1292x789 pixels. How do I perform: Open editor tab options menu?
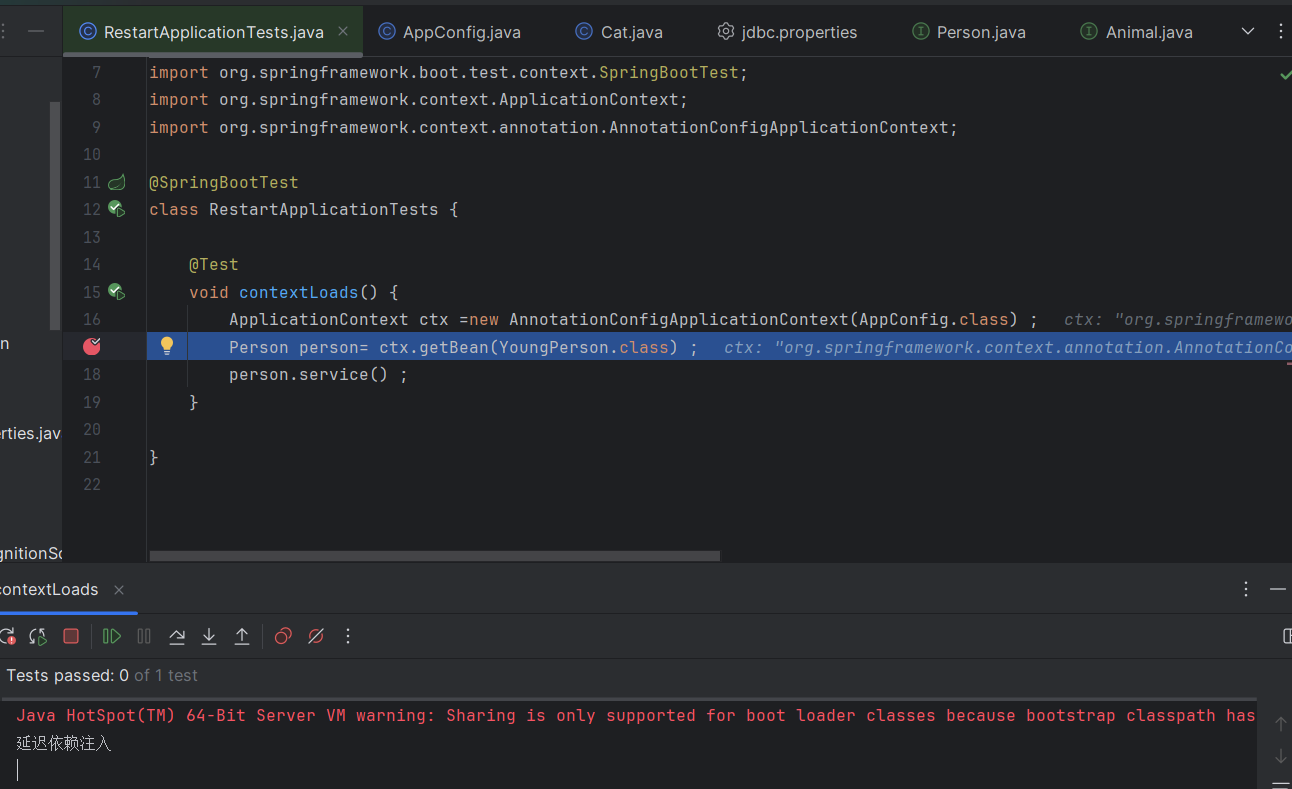coord(1281,32)
